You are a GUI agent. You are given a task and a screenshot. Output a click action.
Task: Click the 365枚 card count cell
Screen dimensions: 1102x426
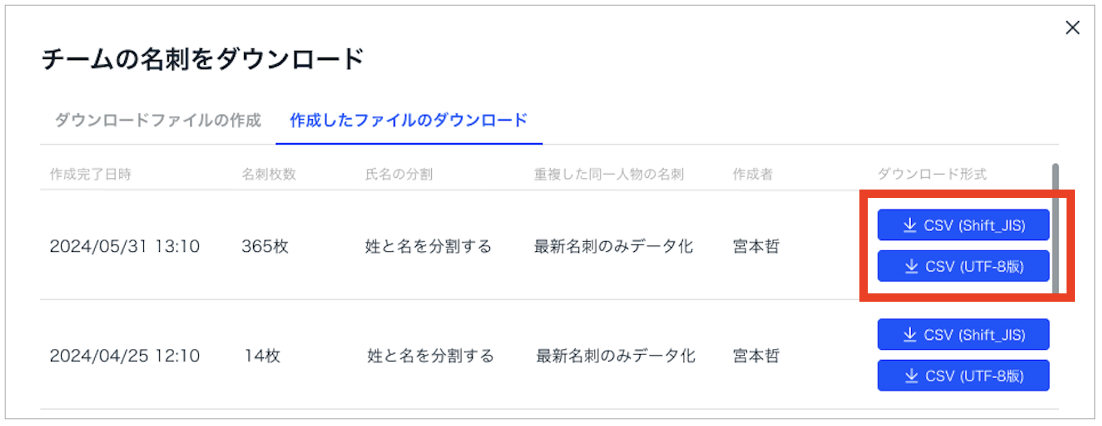(x=265, y=246)
